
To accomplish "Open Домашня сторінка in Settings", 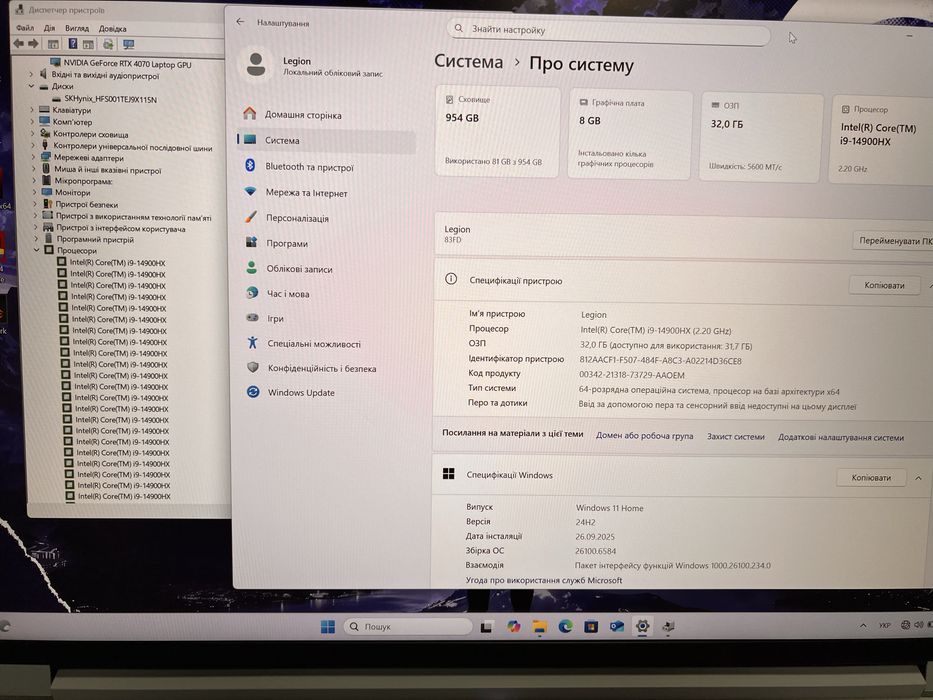I will point(303,115).
